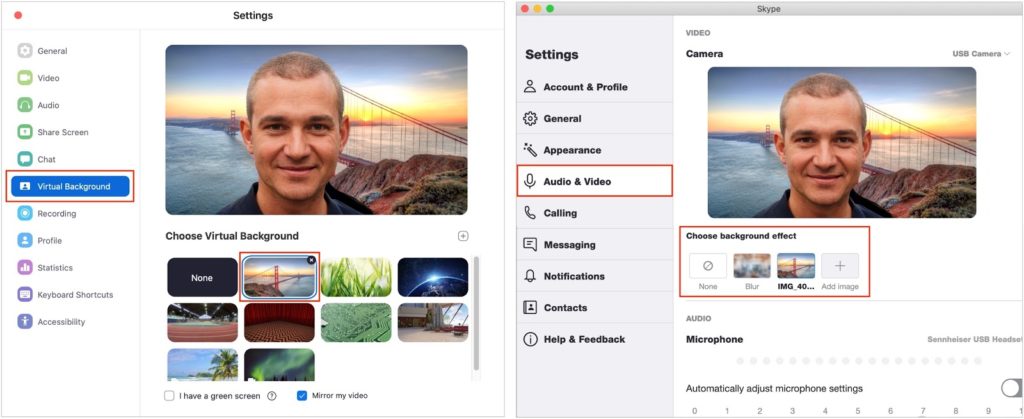The height and width of the screenshot is (419, 1024).
Task: Choose the green grass background thumbnail
Action: pos(357,277)
